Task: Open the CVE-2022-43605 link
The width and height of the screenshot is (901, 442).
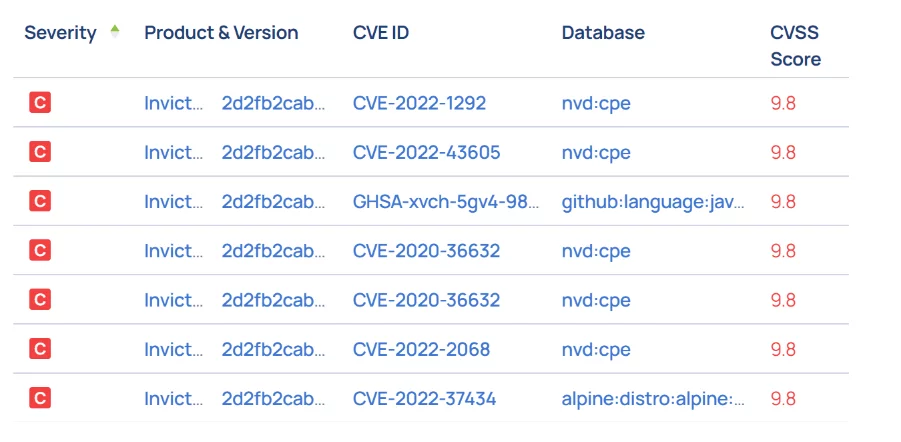Action: [426, 153]
